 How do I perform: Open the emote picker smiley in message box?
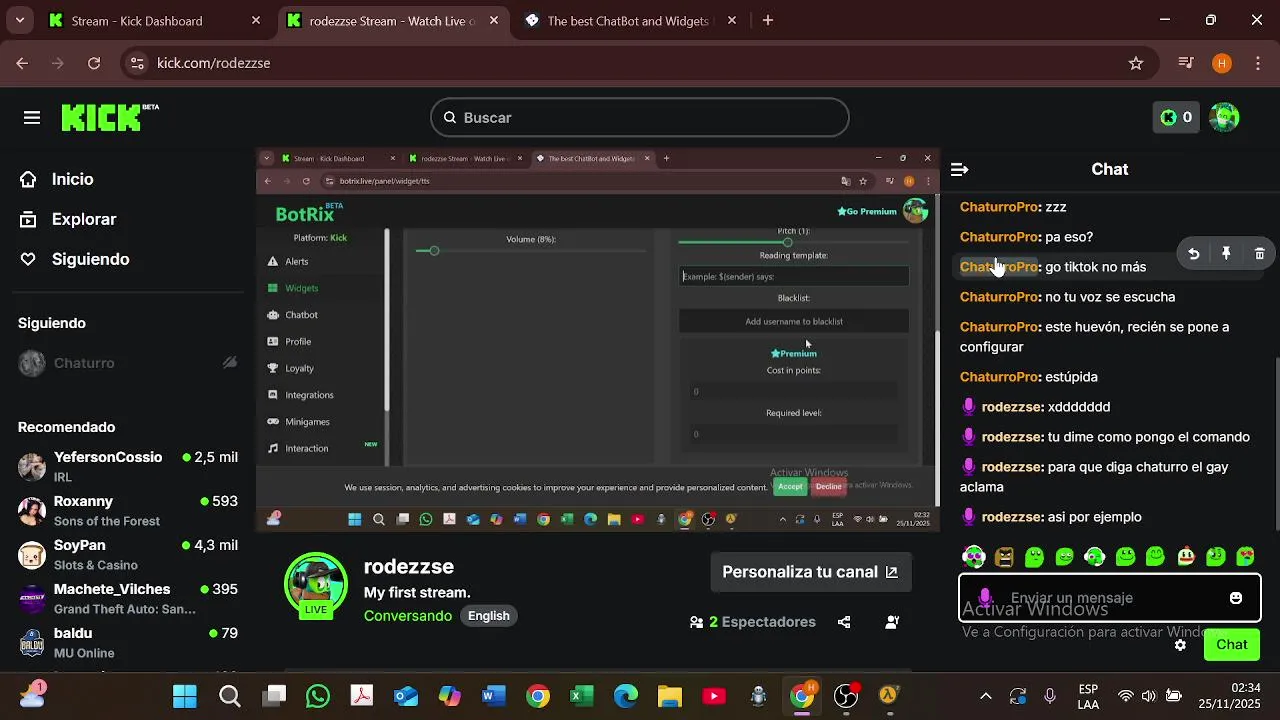1236,598
